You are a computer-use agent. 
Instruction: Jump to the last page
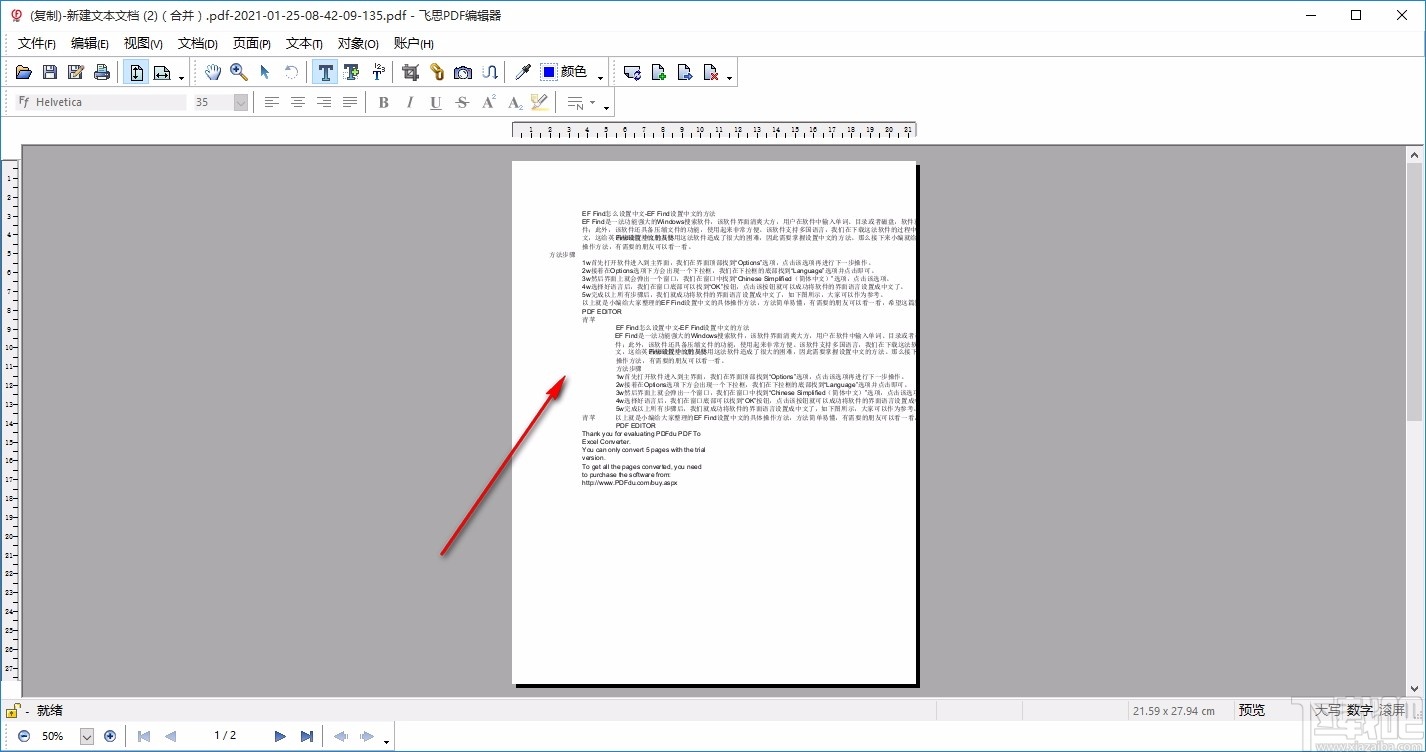[x=306, y=736]
